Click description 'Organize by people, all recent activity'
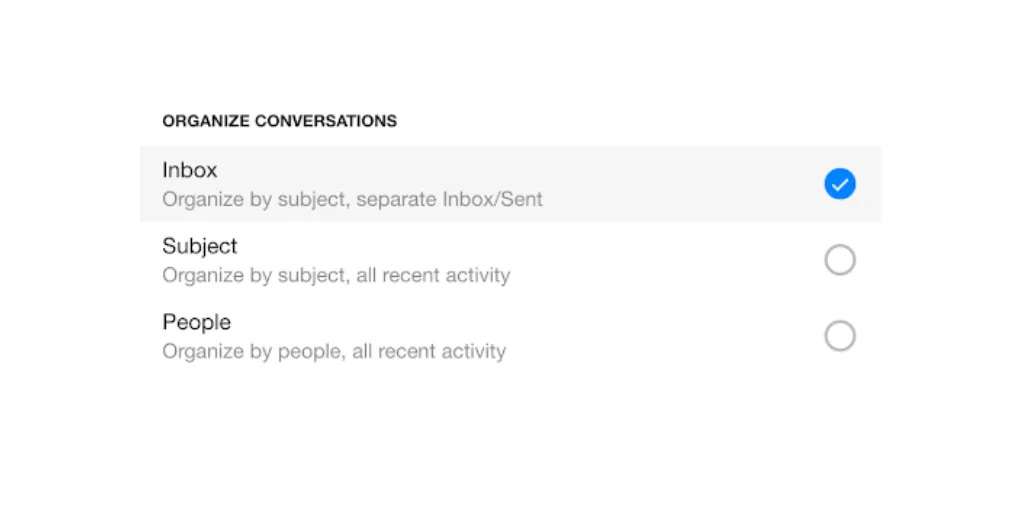1024x519 pixels. tap(334, 351)
